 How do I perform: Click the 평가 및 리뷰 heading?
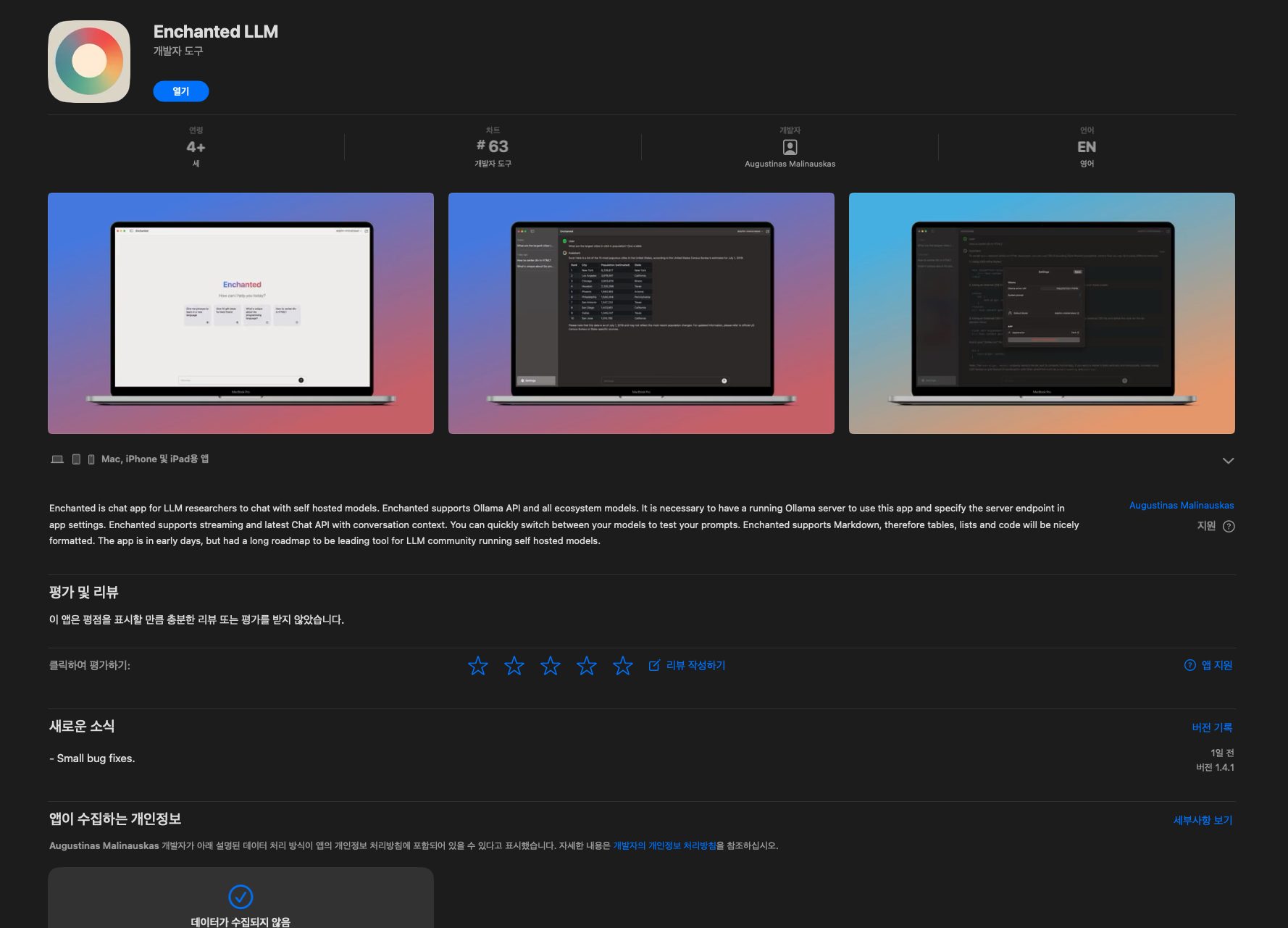click(x=83, y=592)
